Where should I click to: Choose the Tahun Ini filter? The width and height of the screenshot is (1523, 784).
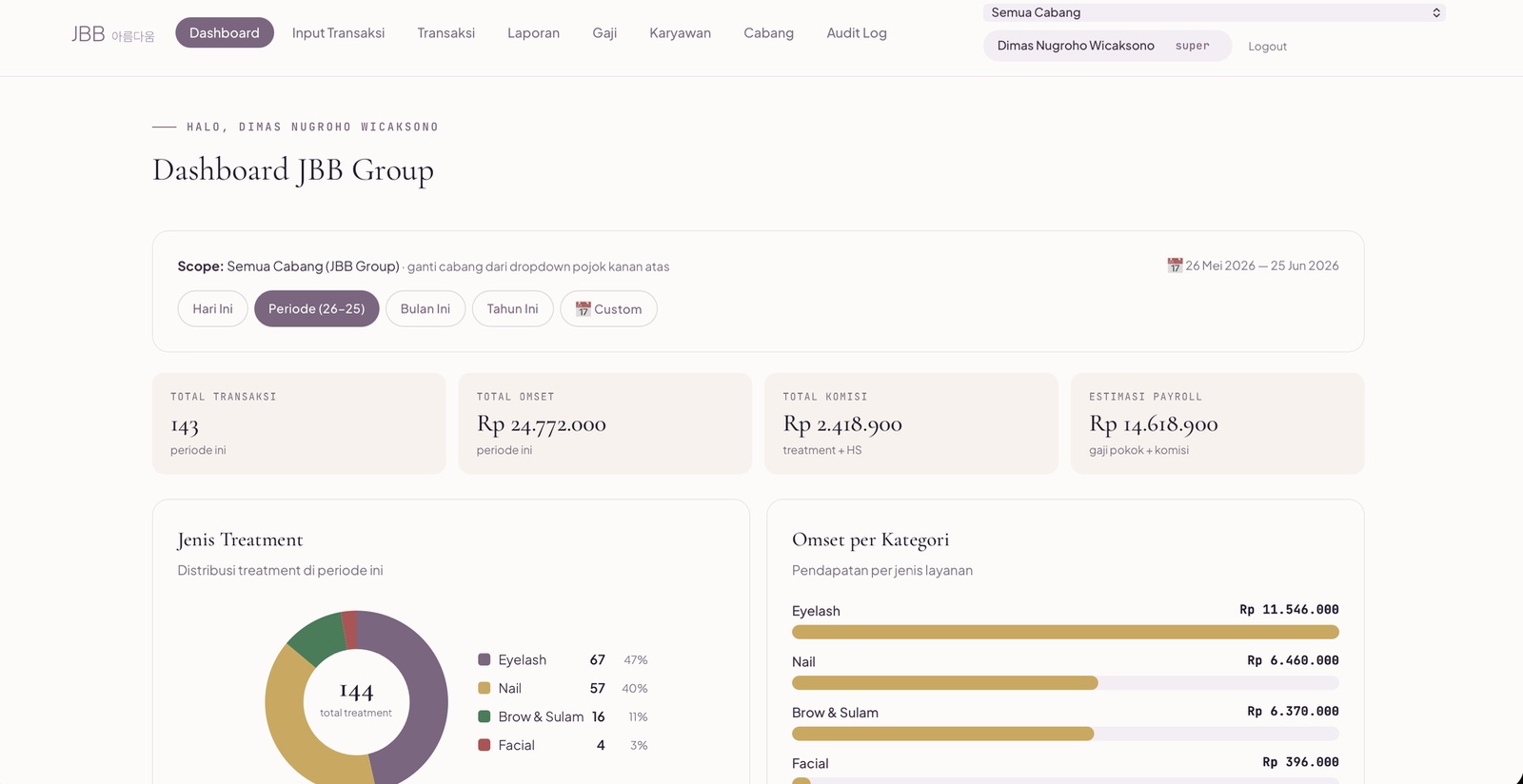point(513,309)
